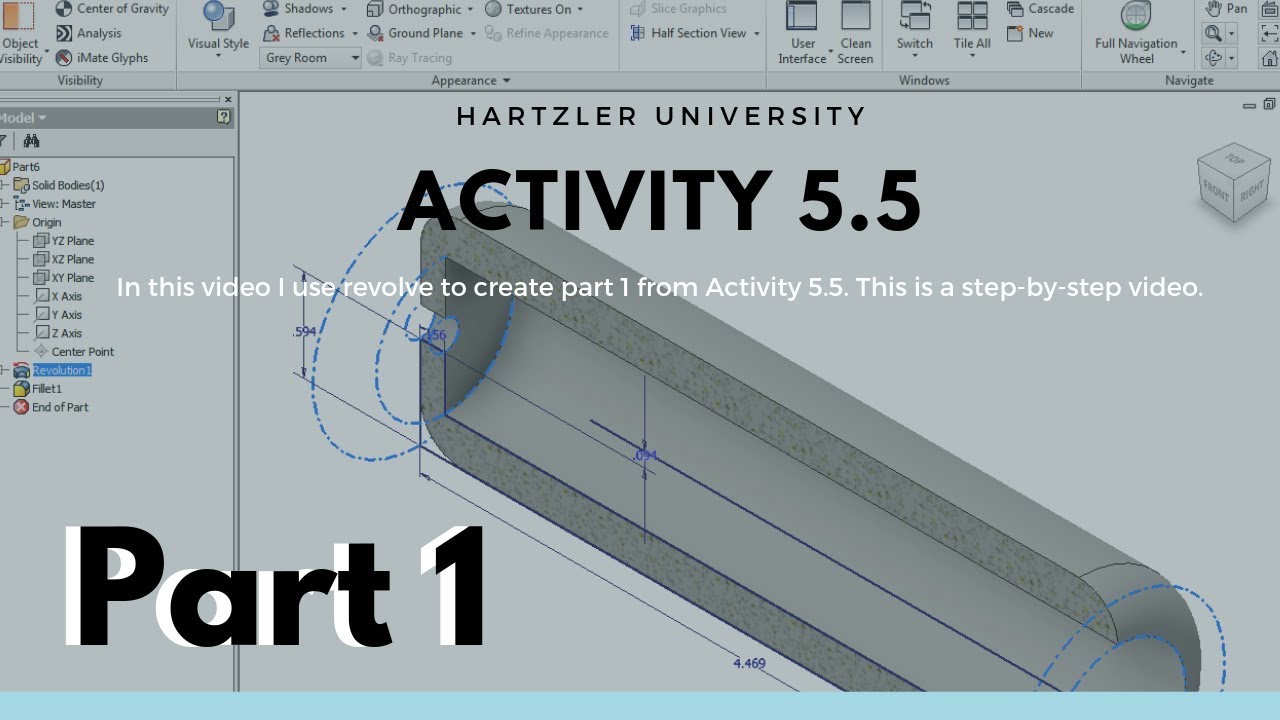Click the Ground Plane icon
1280x720 pixels.
click(375, 33)
